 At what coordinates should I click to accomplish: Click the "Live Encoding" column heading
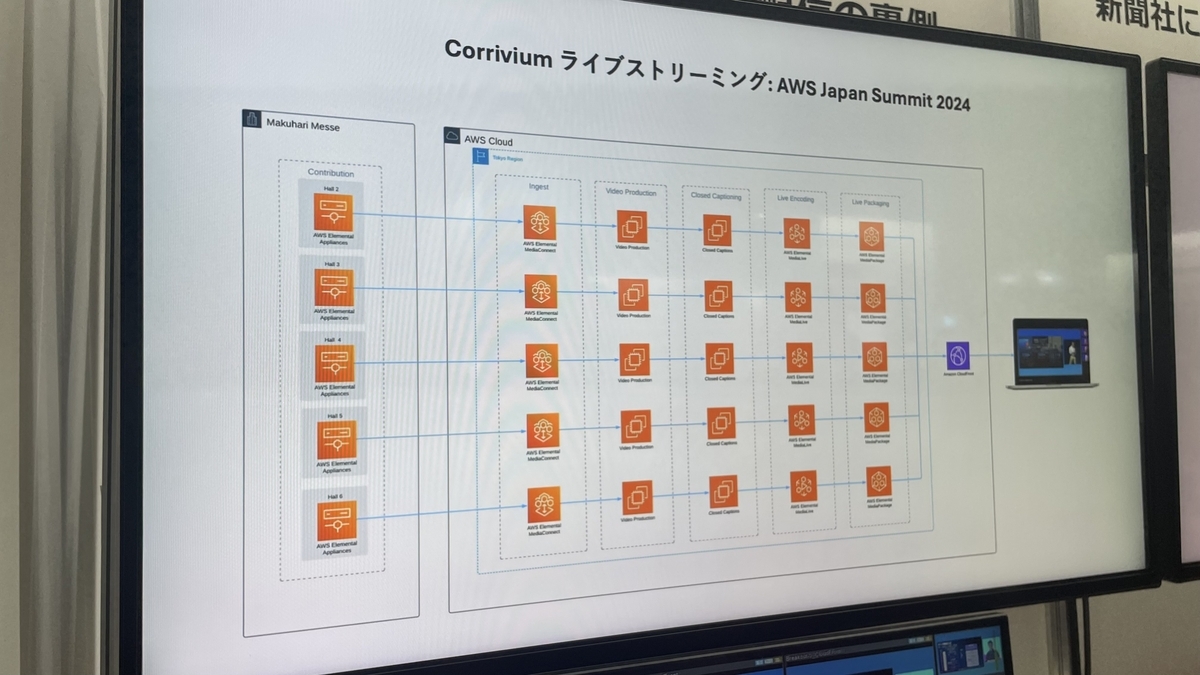[796, 199]
